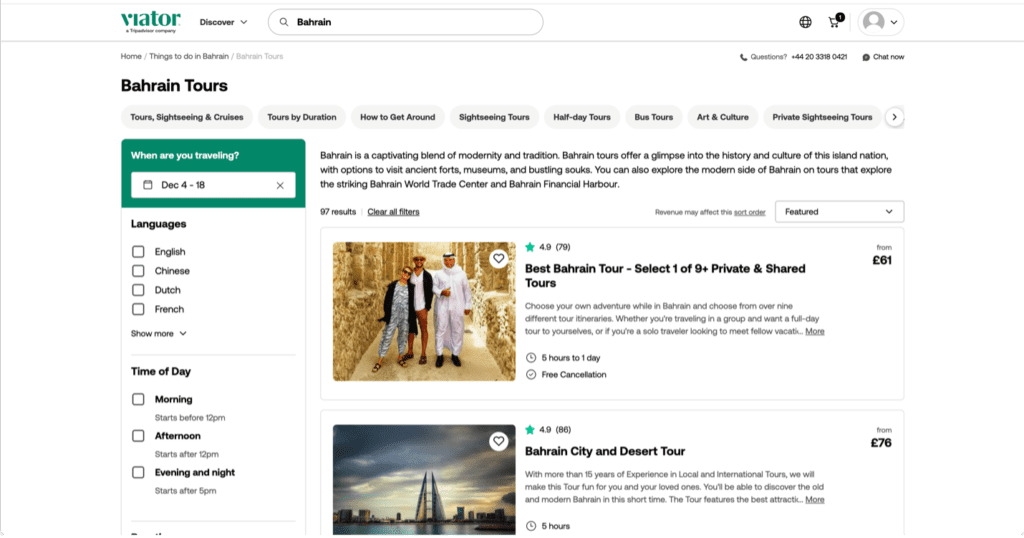Click the 5 hours to 1 day duration
This screenshot has width=1024, height=538.
pos(570,358)
